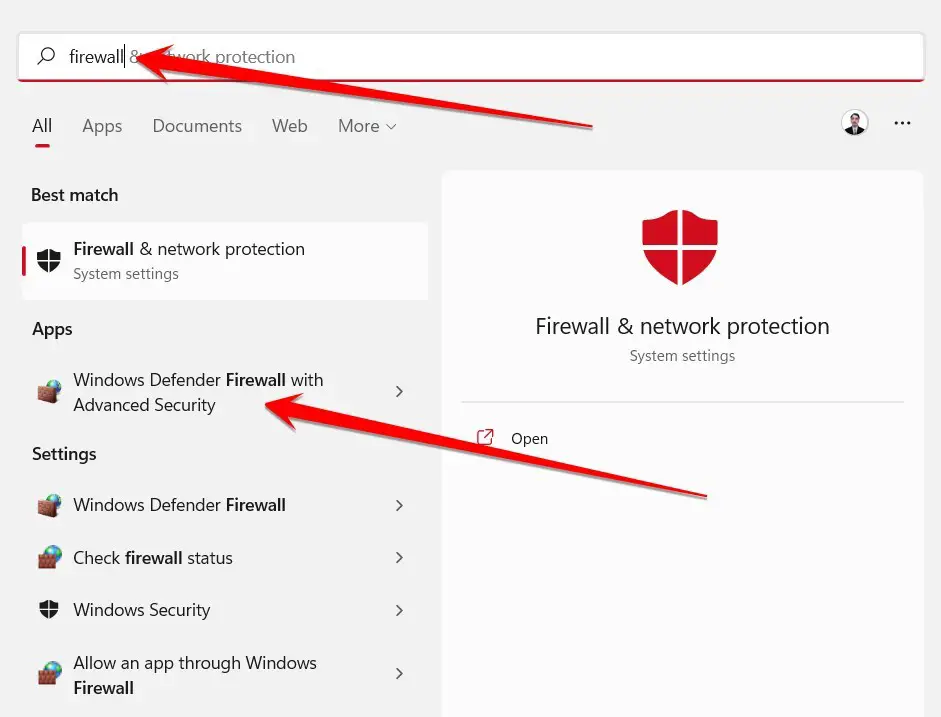The height and width of the screenshot is (717, 941).
Task: Expand chevron next to Windows Security
Action: (x=400, y=610)
